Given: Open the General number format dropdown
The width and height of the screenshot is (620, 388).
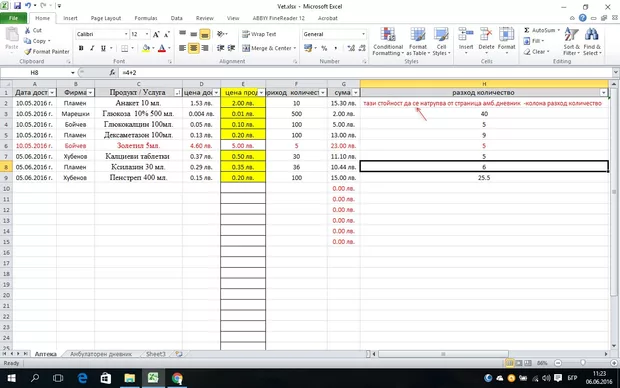Looking at the screenshot, I should click(363, 34).
